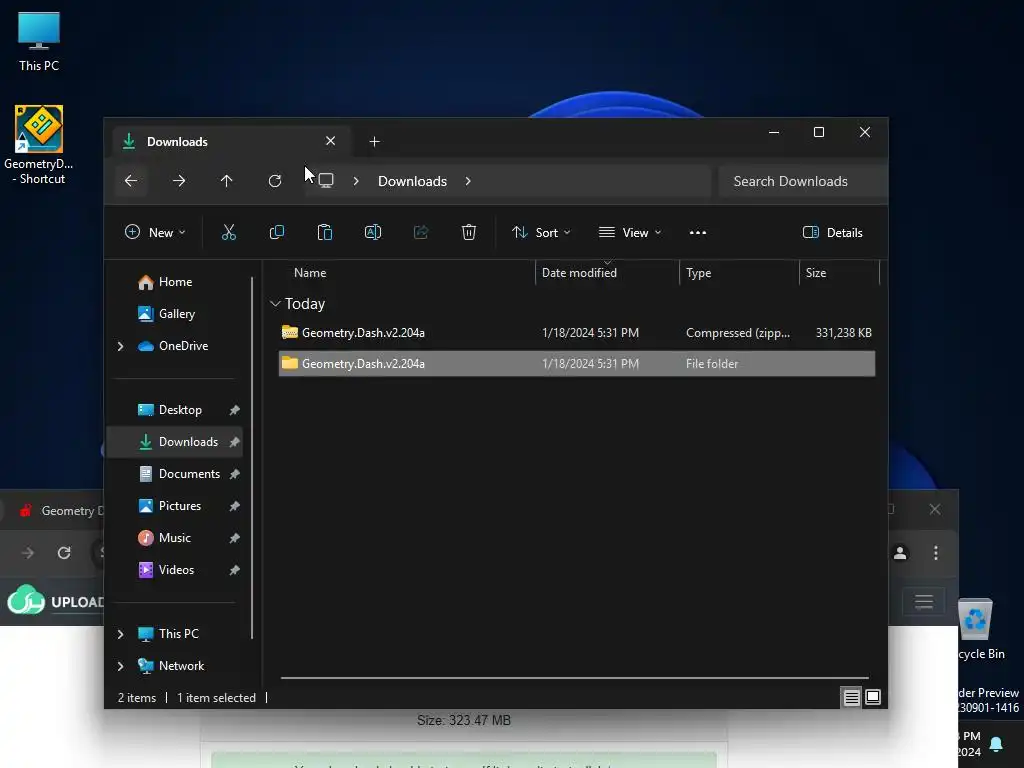
Task: Click the horizontal scrollbar in file list
Action: point(575,678)
